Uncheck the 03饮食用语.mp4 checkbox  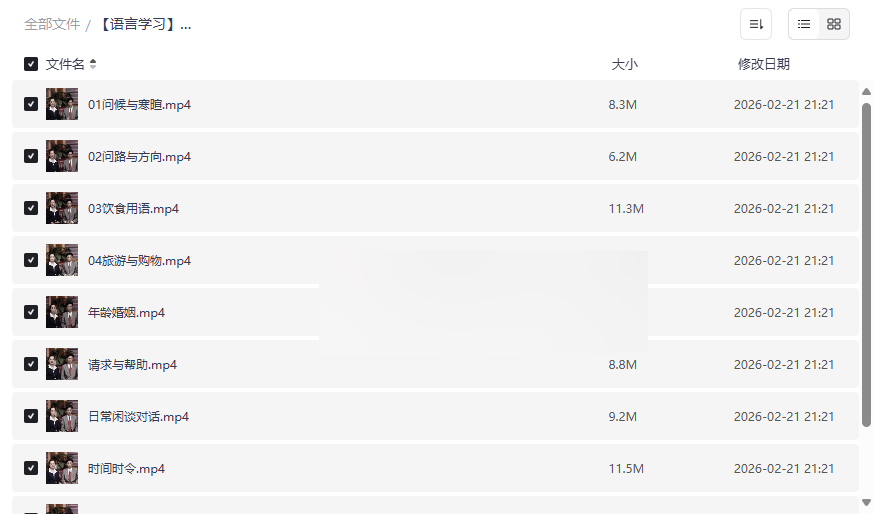click(x=31, y=208)
